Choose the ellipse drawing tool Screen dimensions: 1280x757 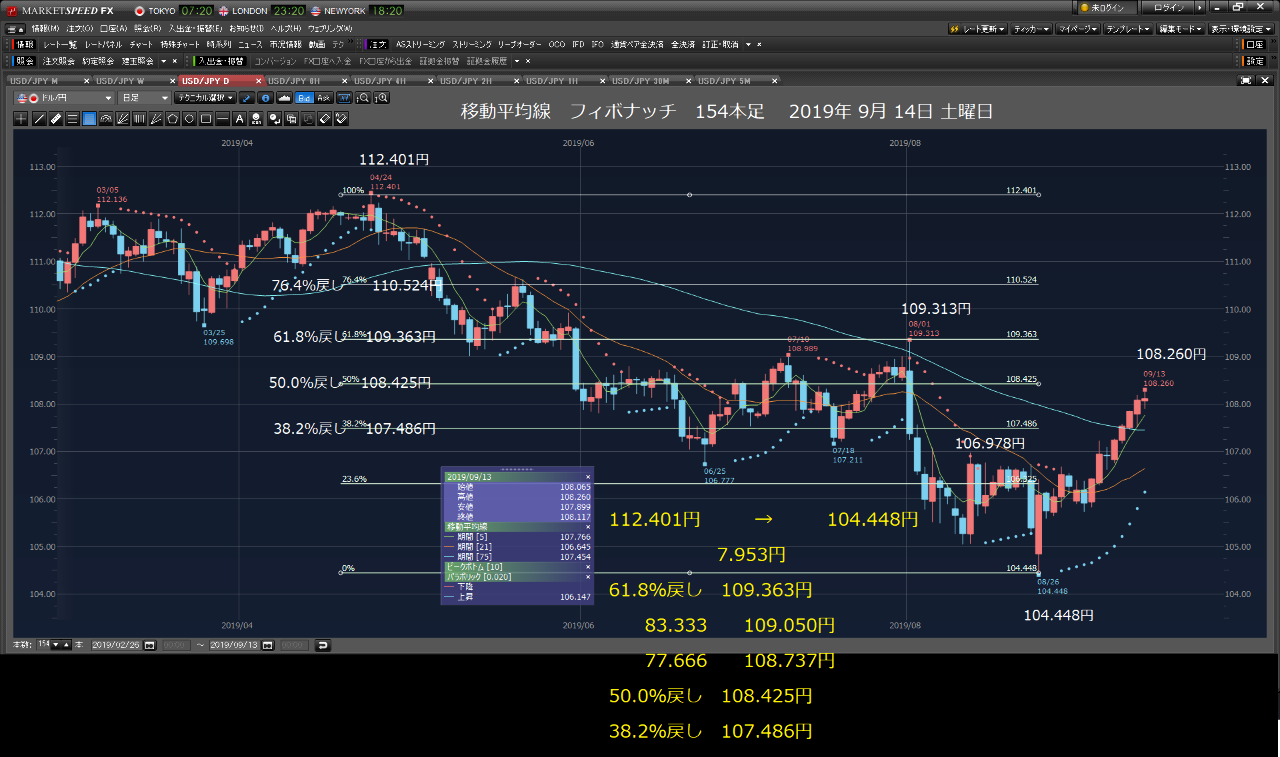(189, 119)
